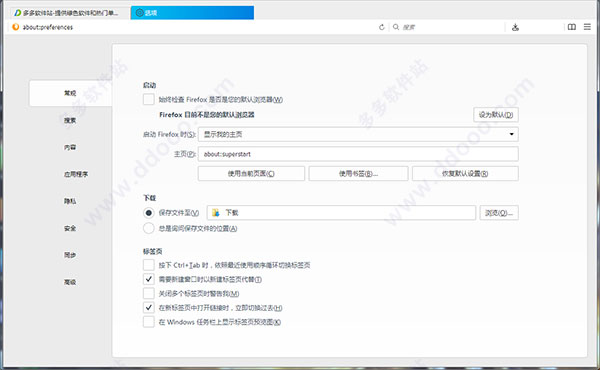Click the about:preferences address bar
The width and height of the screenshot is (600, 370).
click(x=191, y=27)
